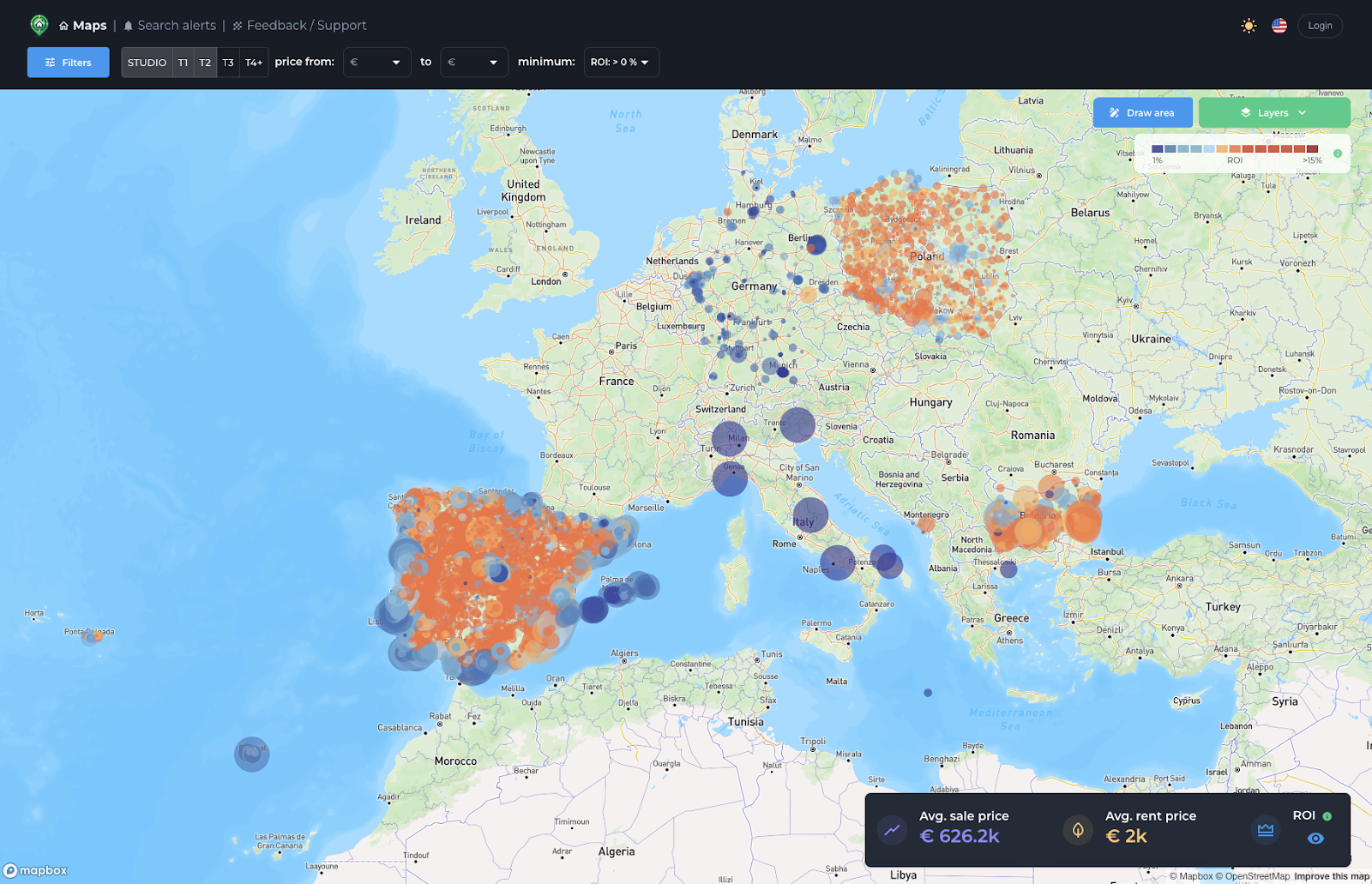Click the blue cluster near Las Palmas
Viewport: 1372px width, 884px height.
tap(252, 755)
